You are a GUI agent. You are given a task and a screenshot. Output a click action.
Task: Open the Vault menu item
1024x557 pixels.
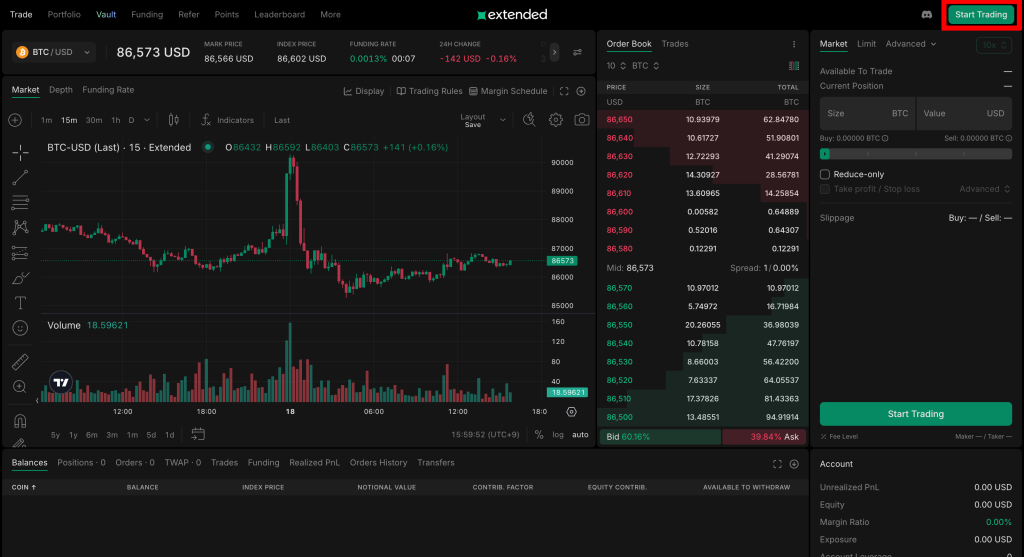(106, 15)
